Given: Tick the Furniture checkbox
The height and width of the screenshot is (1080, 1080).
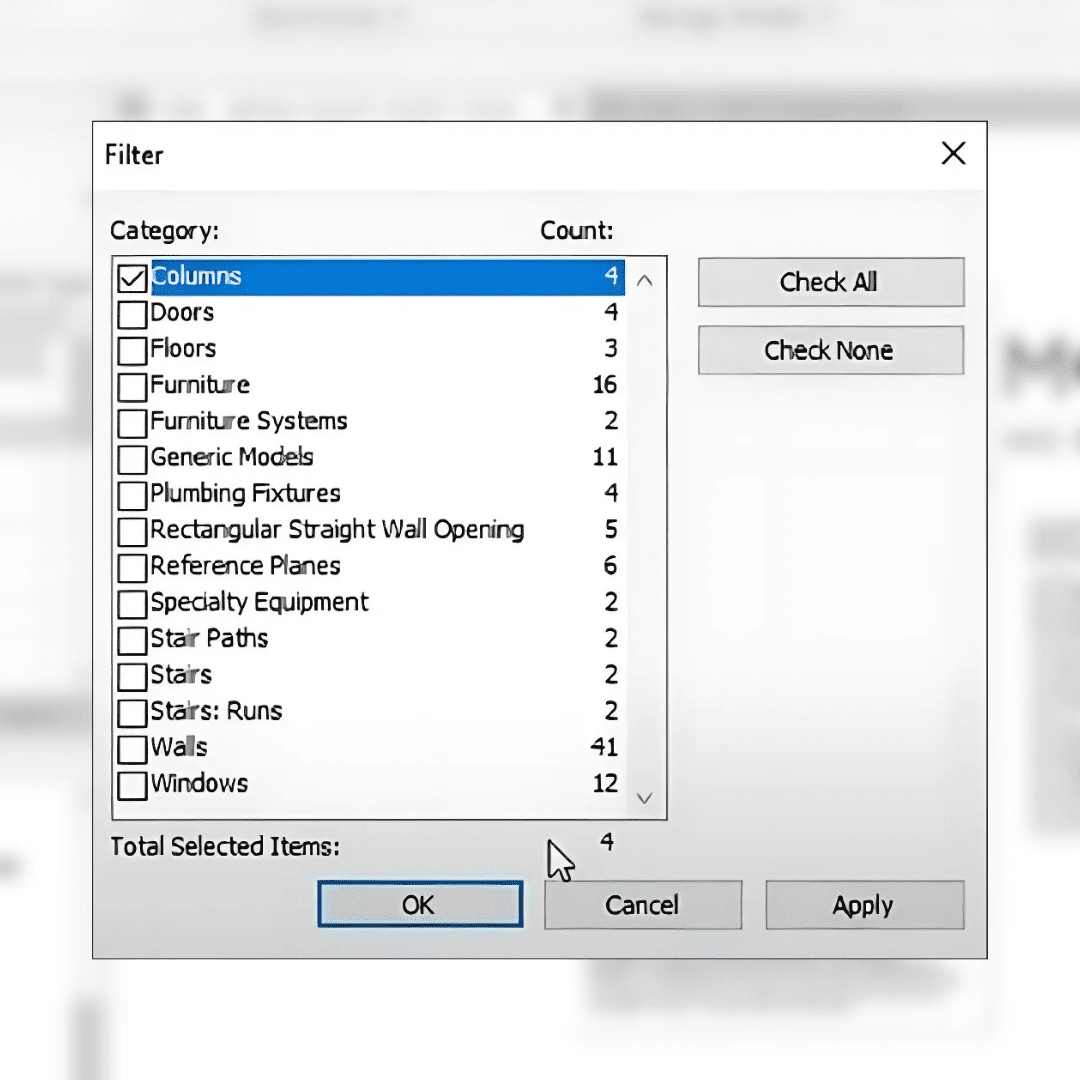Looking at the screenshot, I should [132, 387].
